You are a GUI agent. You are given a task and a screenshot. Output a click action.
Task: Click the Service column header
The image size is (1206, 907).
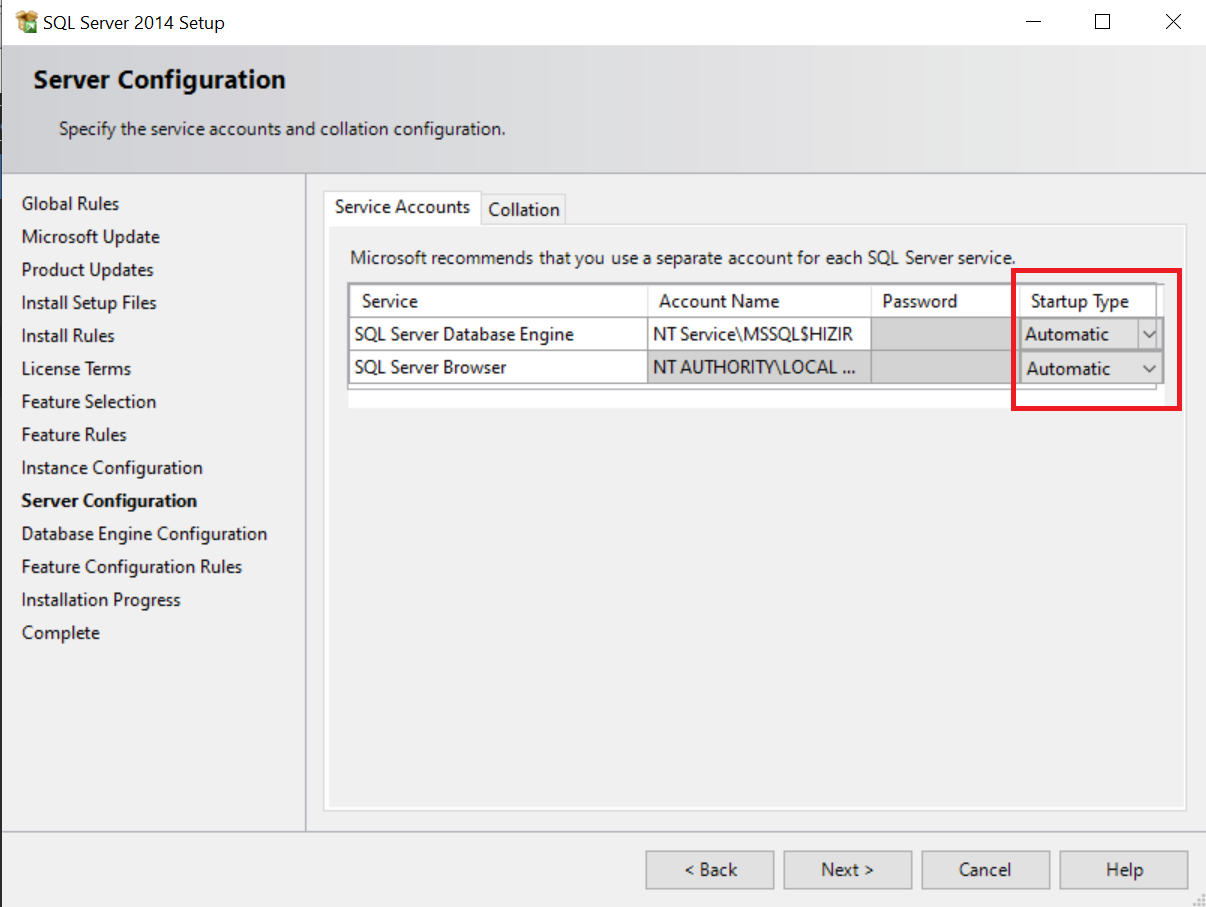[x=498, y=301]
